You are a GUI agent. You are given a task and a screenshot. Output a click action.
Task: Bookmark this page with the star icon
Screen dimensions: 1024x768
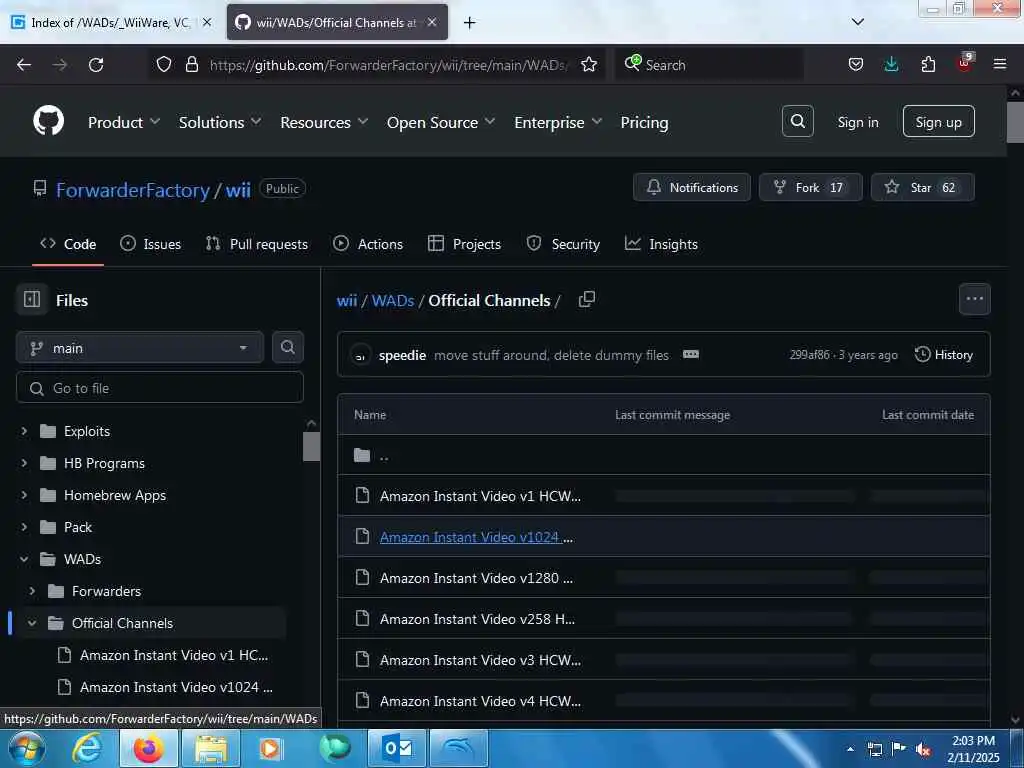pos(588,65)
